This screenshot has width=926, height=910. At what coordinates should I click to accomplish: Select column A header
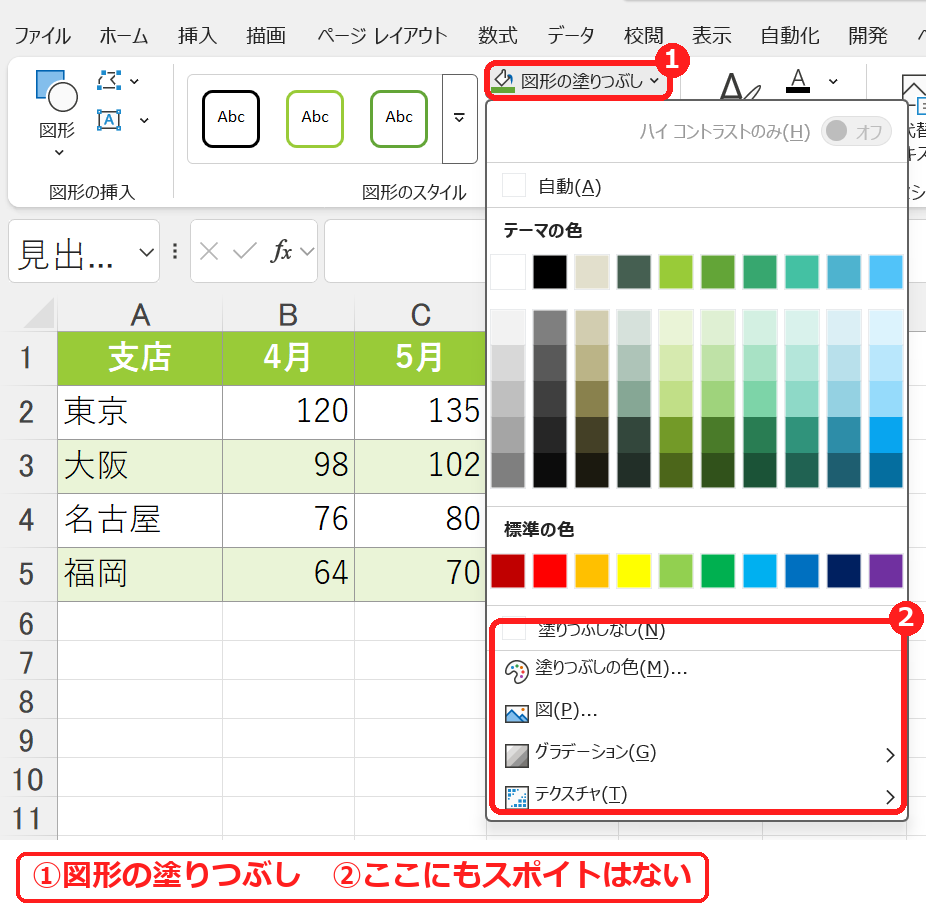[x=140, y=314]
